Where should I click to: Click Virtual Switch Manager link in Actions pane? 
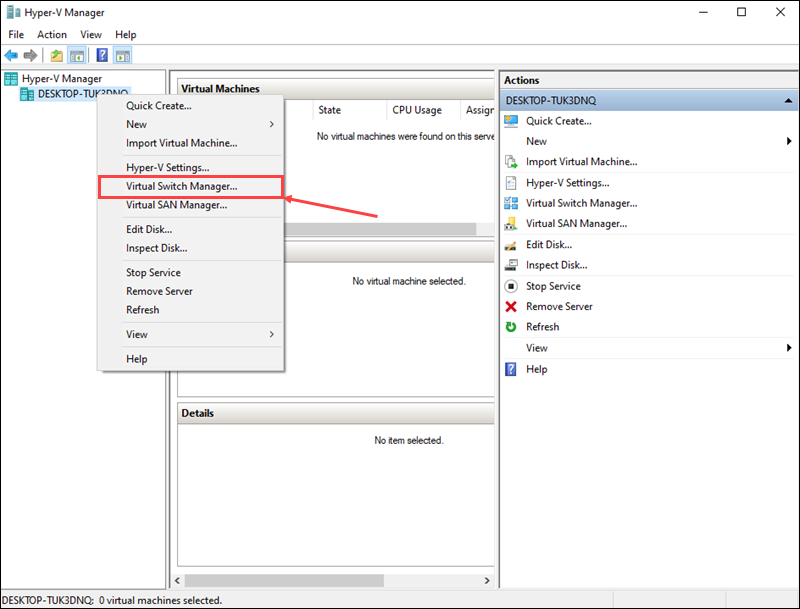(x=582, y=203)
